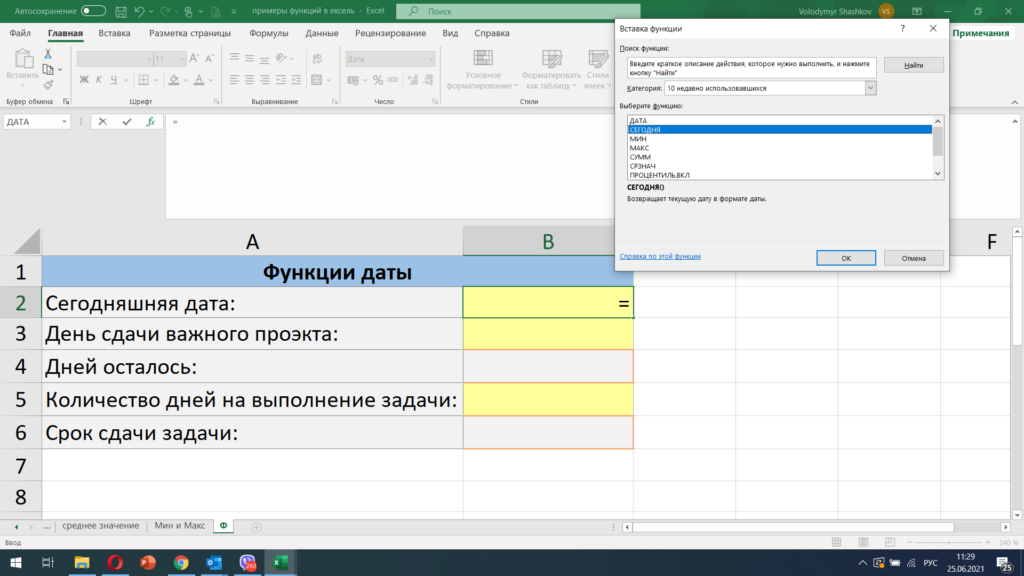Open the number format Дата dropdown
The image size is (1024, 576).
point(430,59)
